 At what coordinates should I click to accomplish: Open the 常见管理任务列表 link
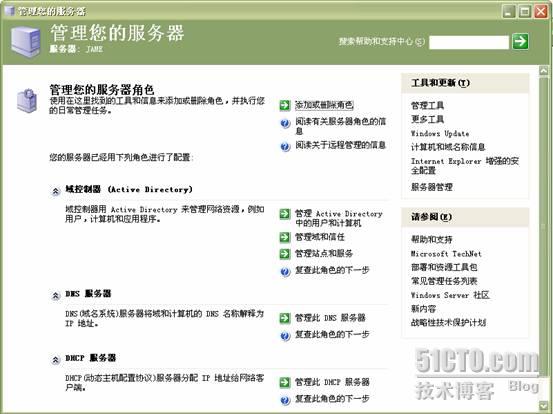tap(444, 281)
